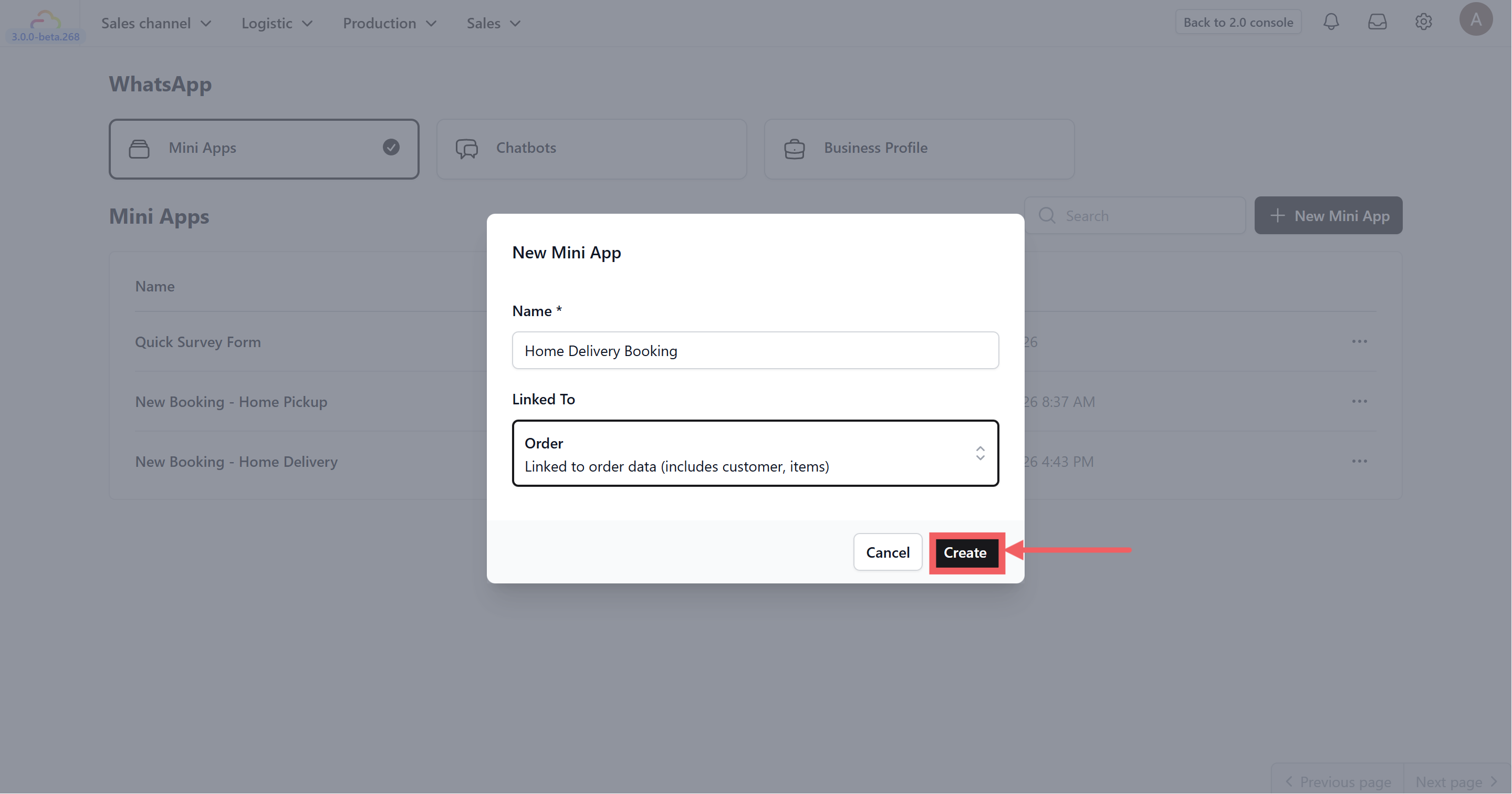Click the search magnifier icon
This screenshot has height=794, width=1512.
click(x=1047, y=215)
